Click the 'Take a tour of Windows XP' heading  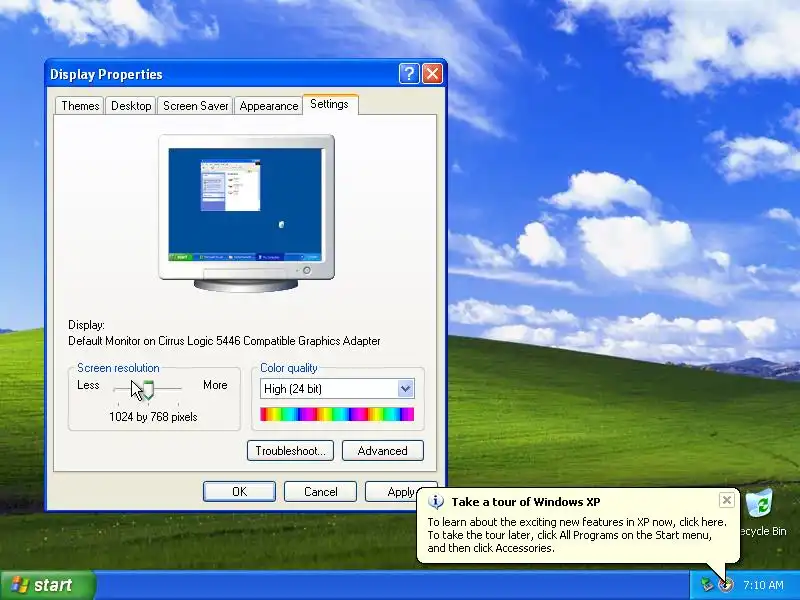pyautogui.click(x=526, y=502)
